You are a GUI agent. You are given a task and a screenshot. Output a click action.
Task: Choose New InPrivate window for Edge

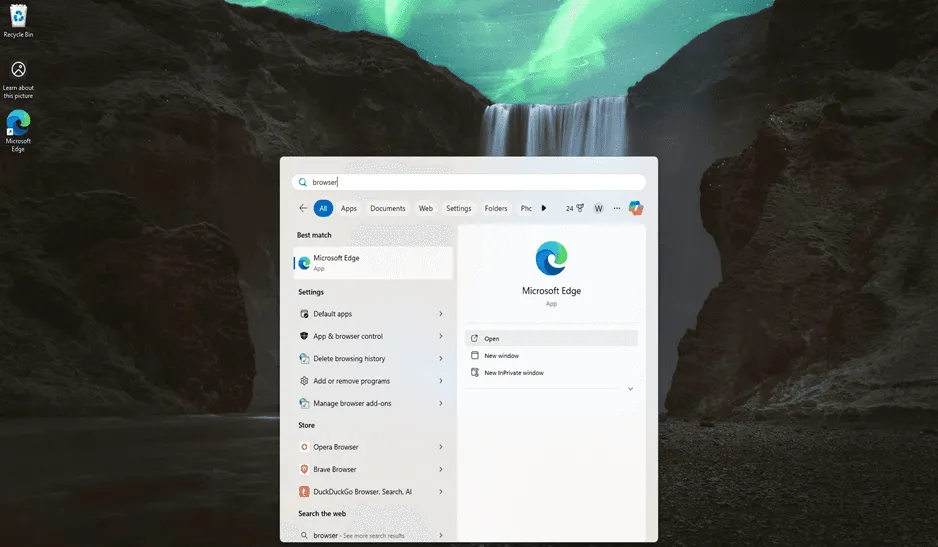click(551, 372)
